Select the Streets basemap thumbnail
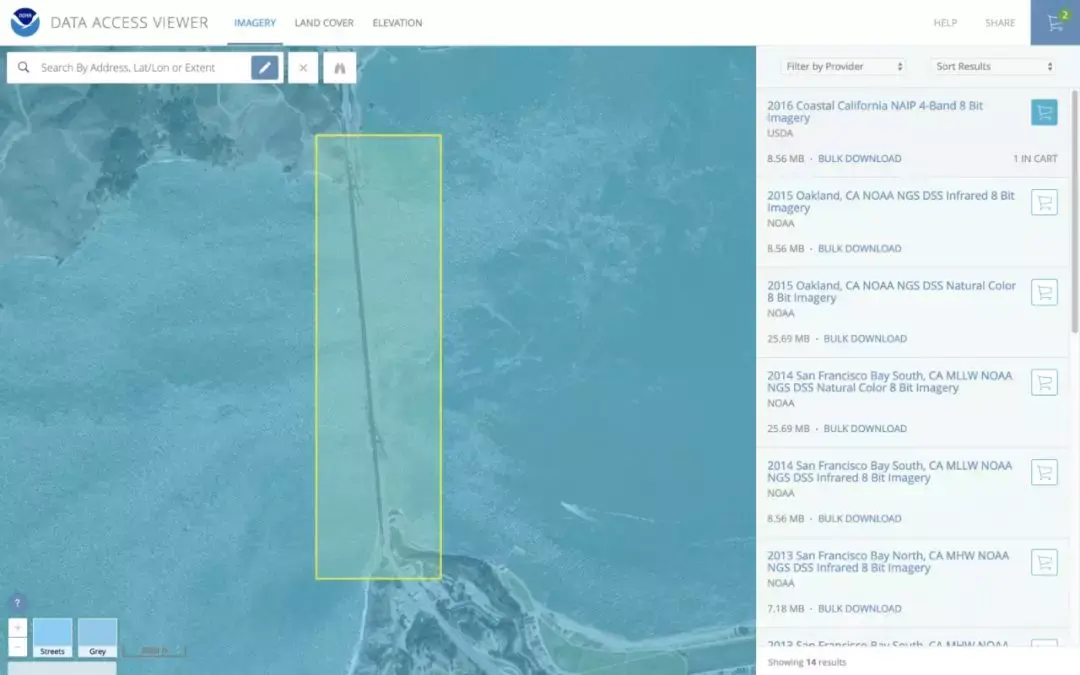Screen dimensions: 1080x675 click(x=52, y=637)
